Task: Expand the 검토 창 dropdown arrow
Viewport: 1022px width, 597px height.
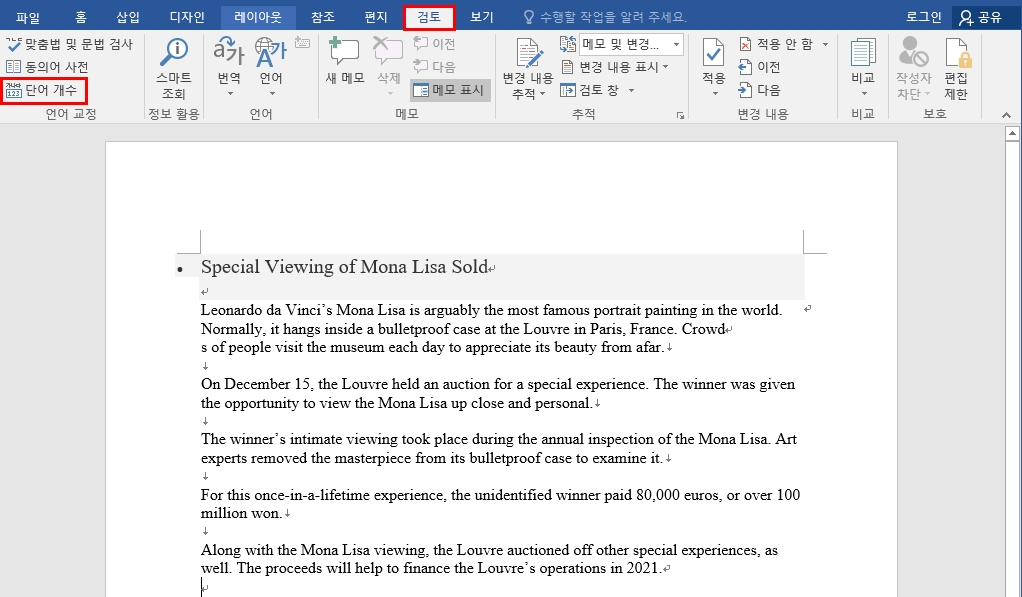Action: coord(631,91)
